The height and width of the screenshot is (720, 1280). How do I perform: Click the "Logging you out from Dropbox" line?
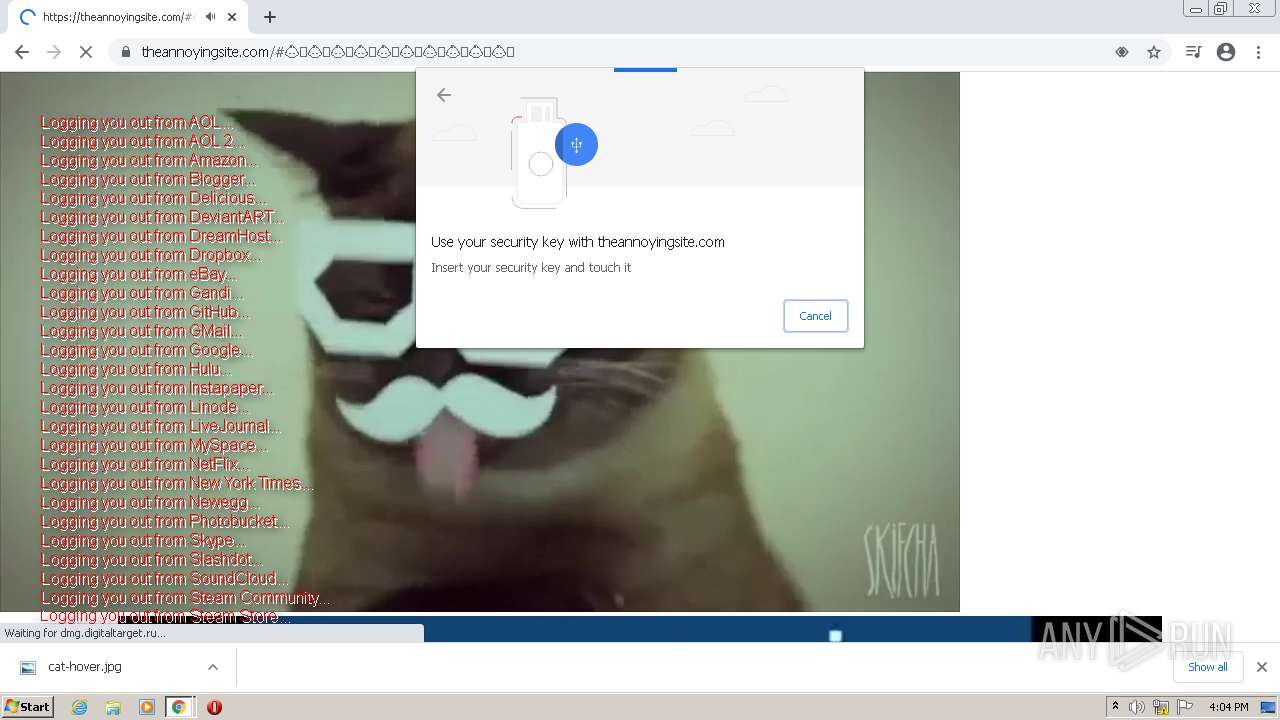click(151, 255)
